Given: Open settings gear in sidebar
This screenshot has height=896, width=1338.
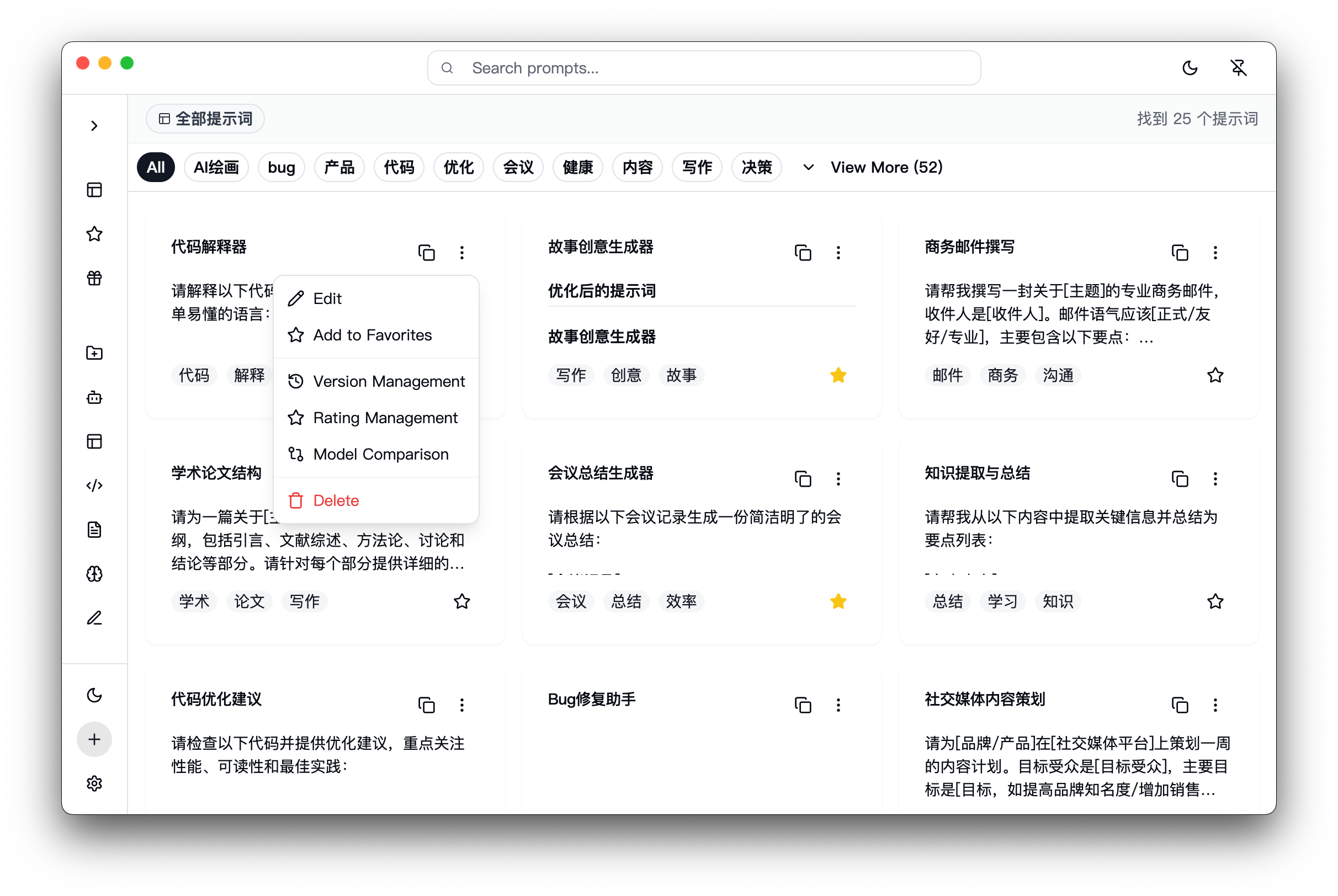Looking at the screenshot, I should pos(94,783).
